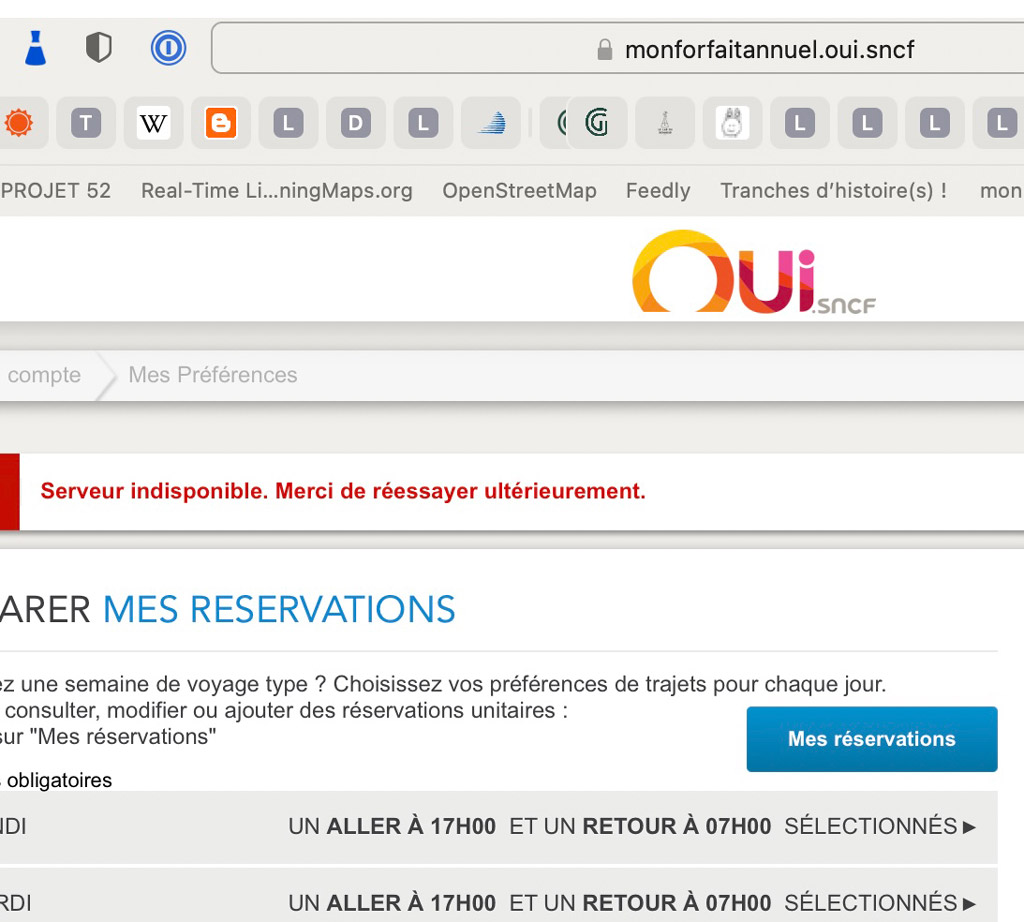Open the small tower logo pinned tab
This screenshot has width=1024, height=922.
(x=665, y=123)
